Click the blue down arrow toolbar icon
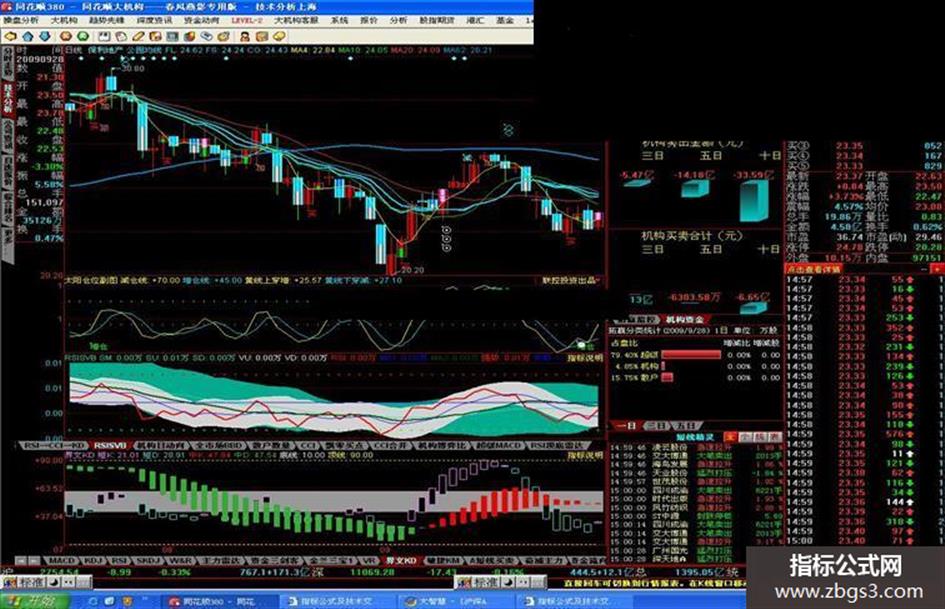 click(x=45, y=37)
